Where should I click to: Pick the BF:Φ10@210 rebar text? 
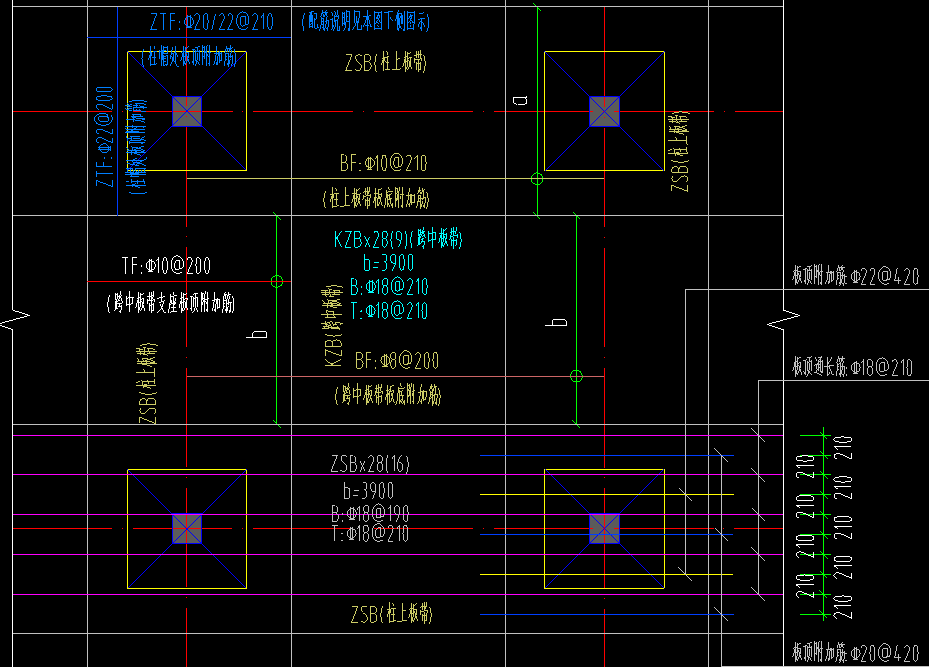coord(383,163)
